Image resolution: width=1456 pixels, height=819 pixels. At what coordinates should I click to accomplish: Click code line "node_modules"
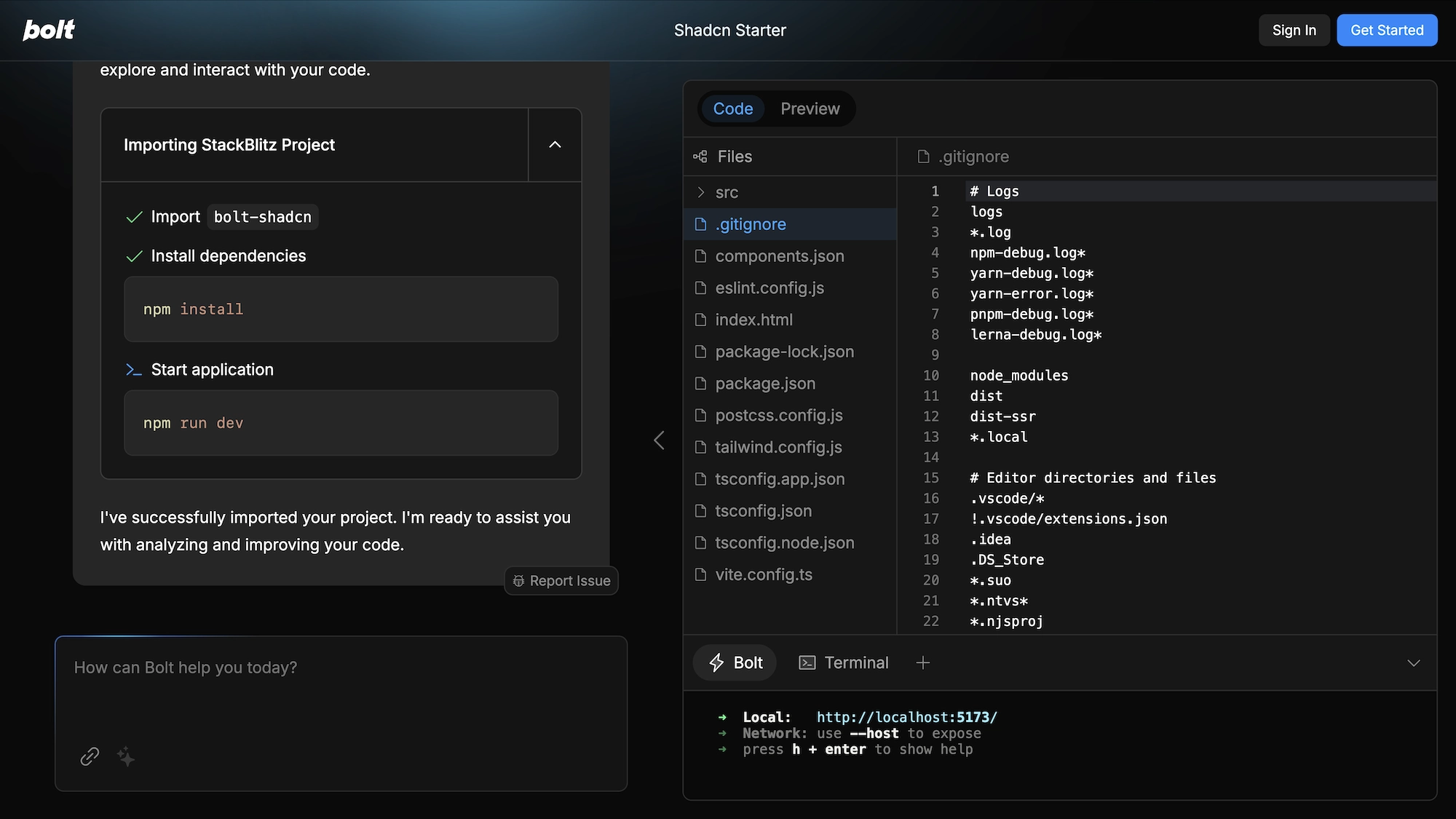tap(1019, 376)
